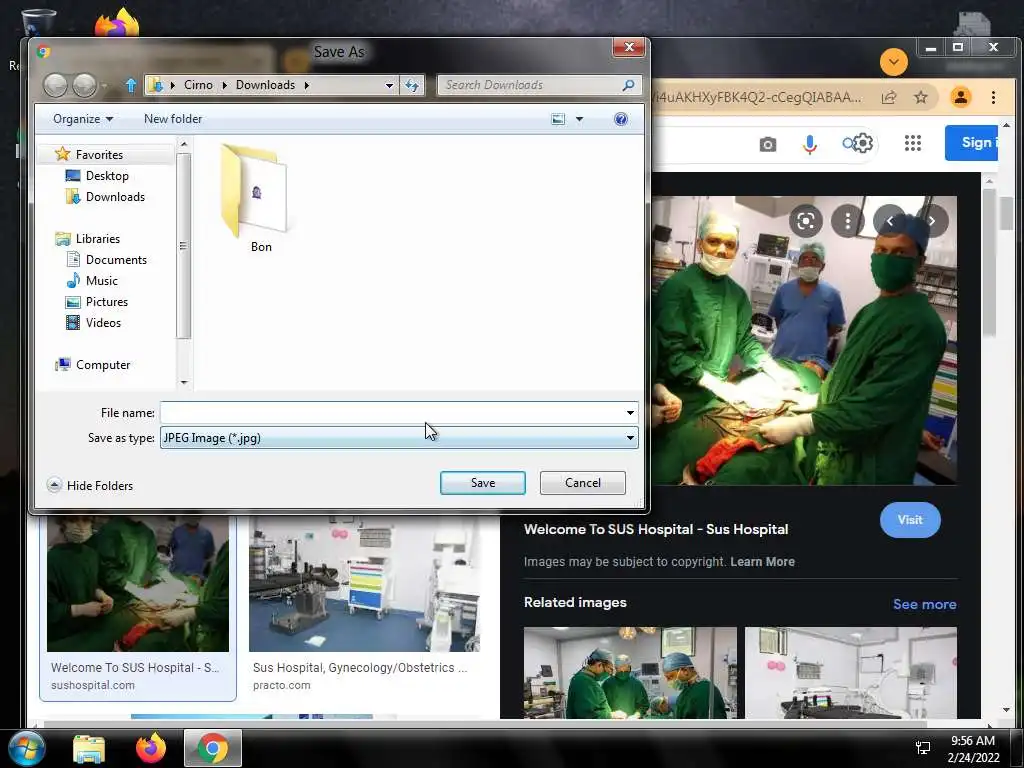Click the New folder button

pyautogui.click(x=173, y=119)
